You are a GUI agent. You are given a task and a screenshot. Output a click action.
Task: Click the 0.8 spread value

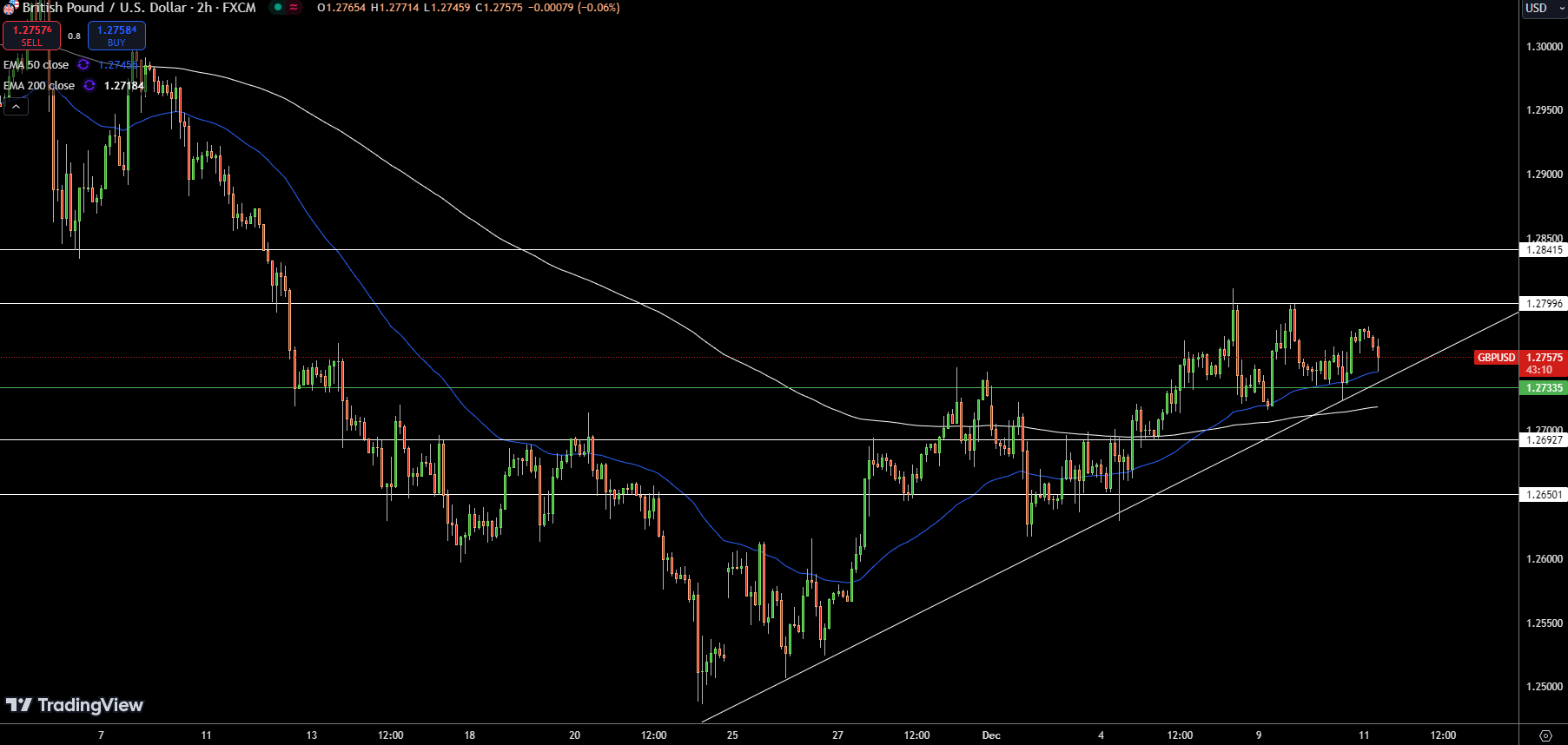tap(74, 36)
